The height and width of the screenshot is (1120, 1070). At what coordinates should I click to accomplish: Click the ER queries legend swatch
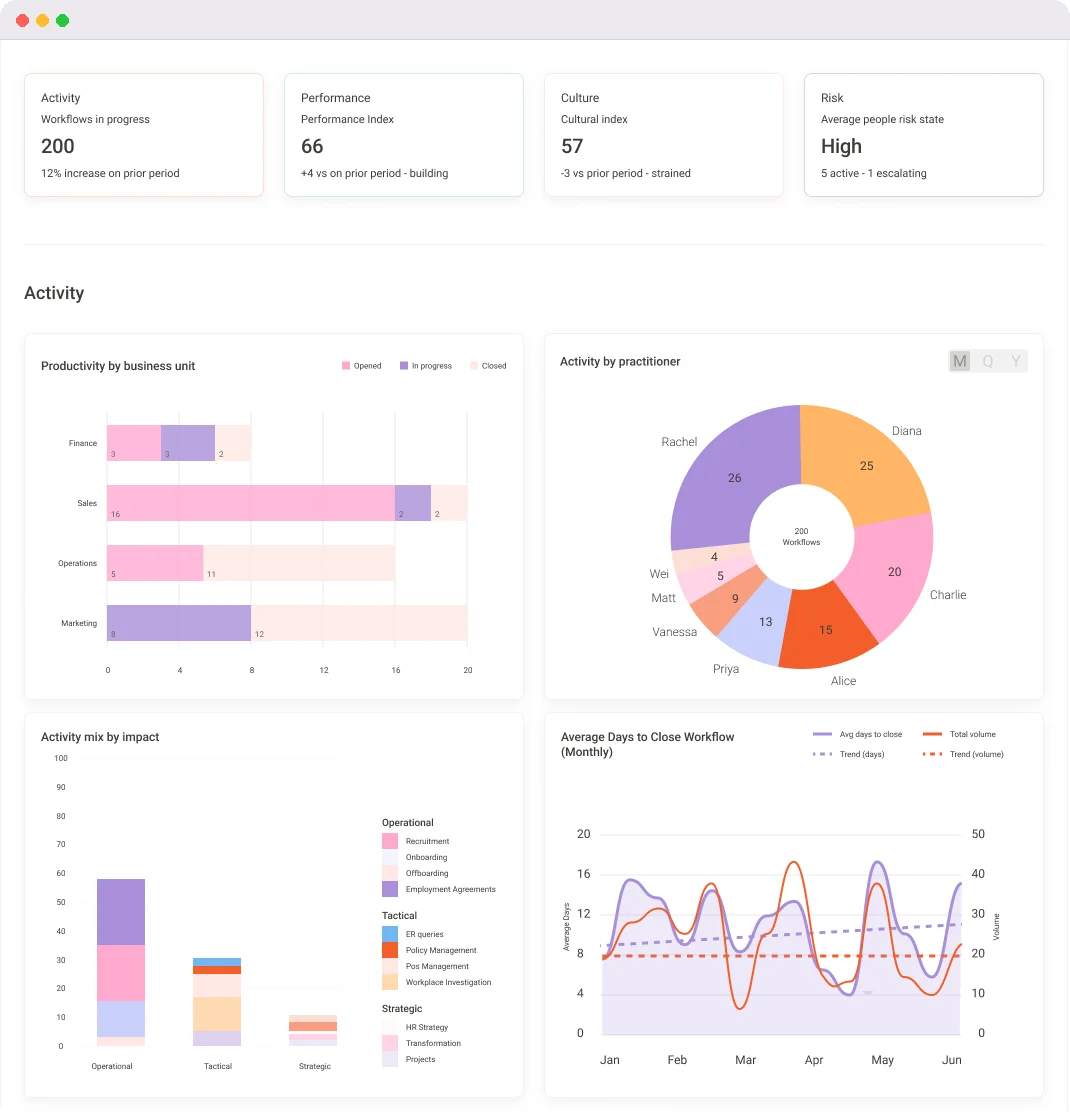tap(390, 934)
